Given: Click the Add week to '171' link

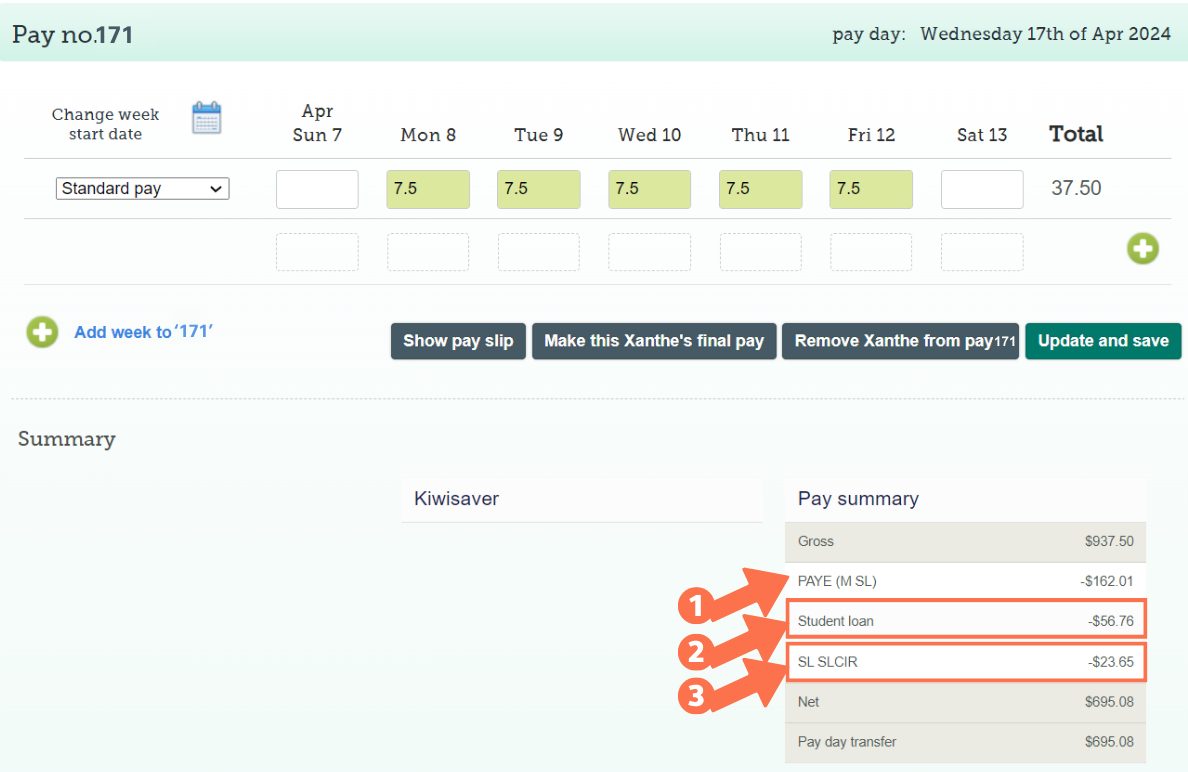Looking at the screenshot, I should [143, 332].
